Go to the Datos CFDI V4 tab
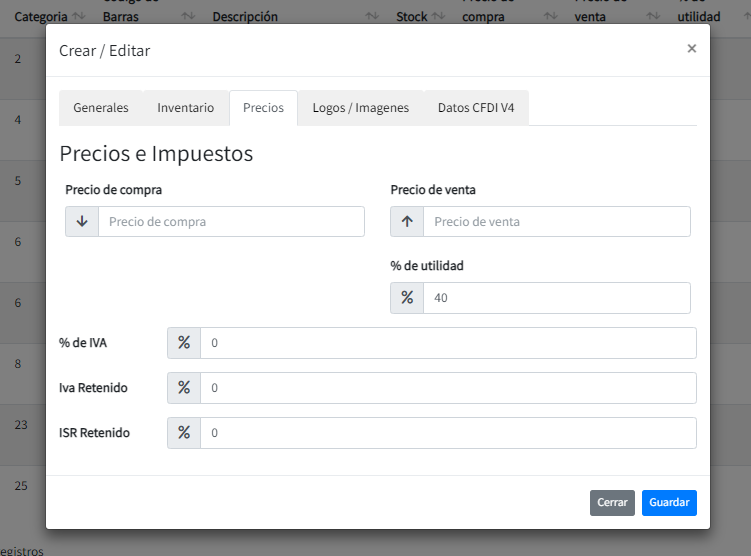Screen dimensions: 751x556 [x=476, y=108]
